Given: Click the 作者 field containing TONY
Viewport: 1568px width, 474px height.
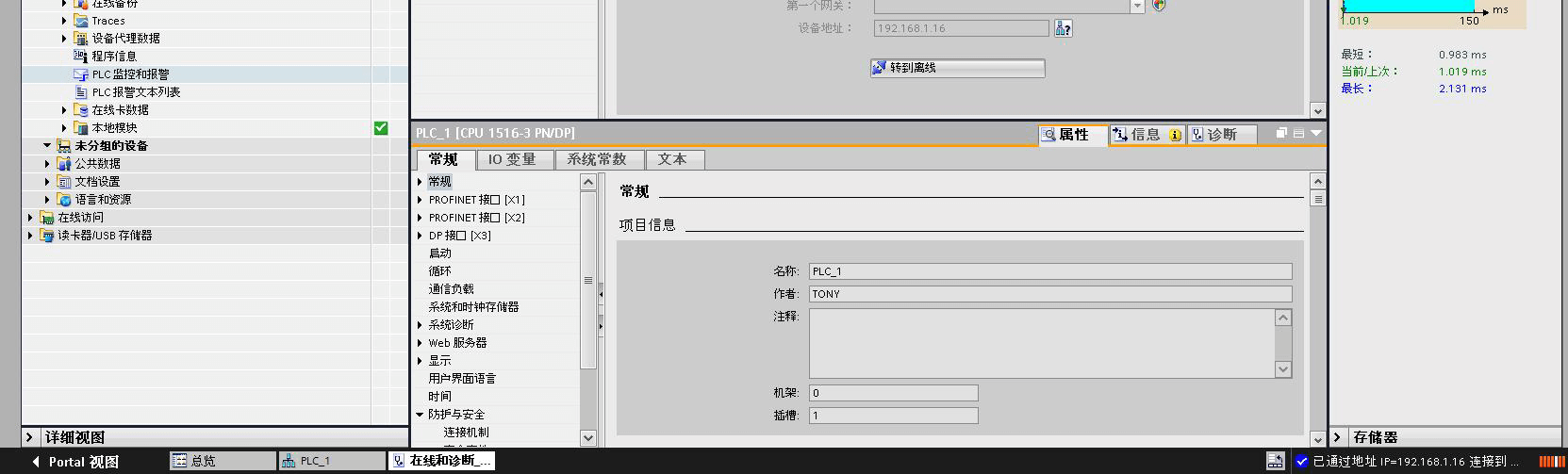Looking at the screenshot, I should [x=1049, y=294].
